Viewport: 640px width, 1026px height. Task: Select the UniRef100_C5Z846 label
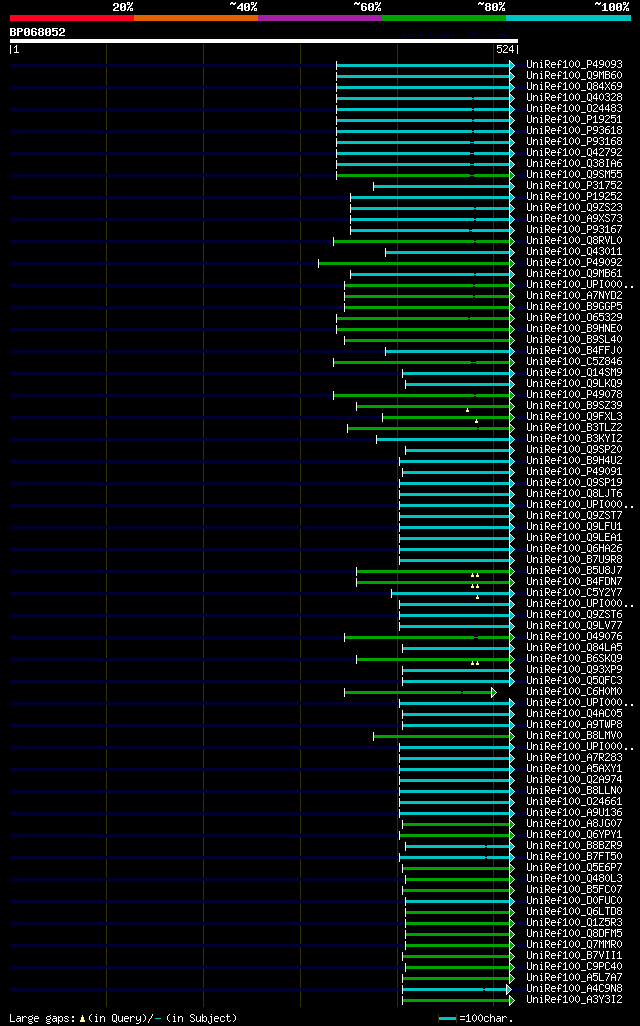pyautogui.click(x=575, y=361)
